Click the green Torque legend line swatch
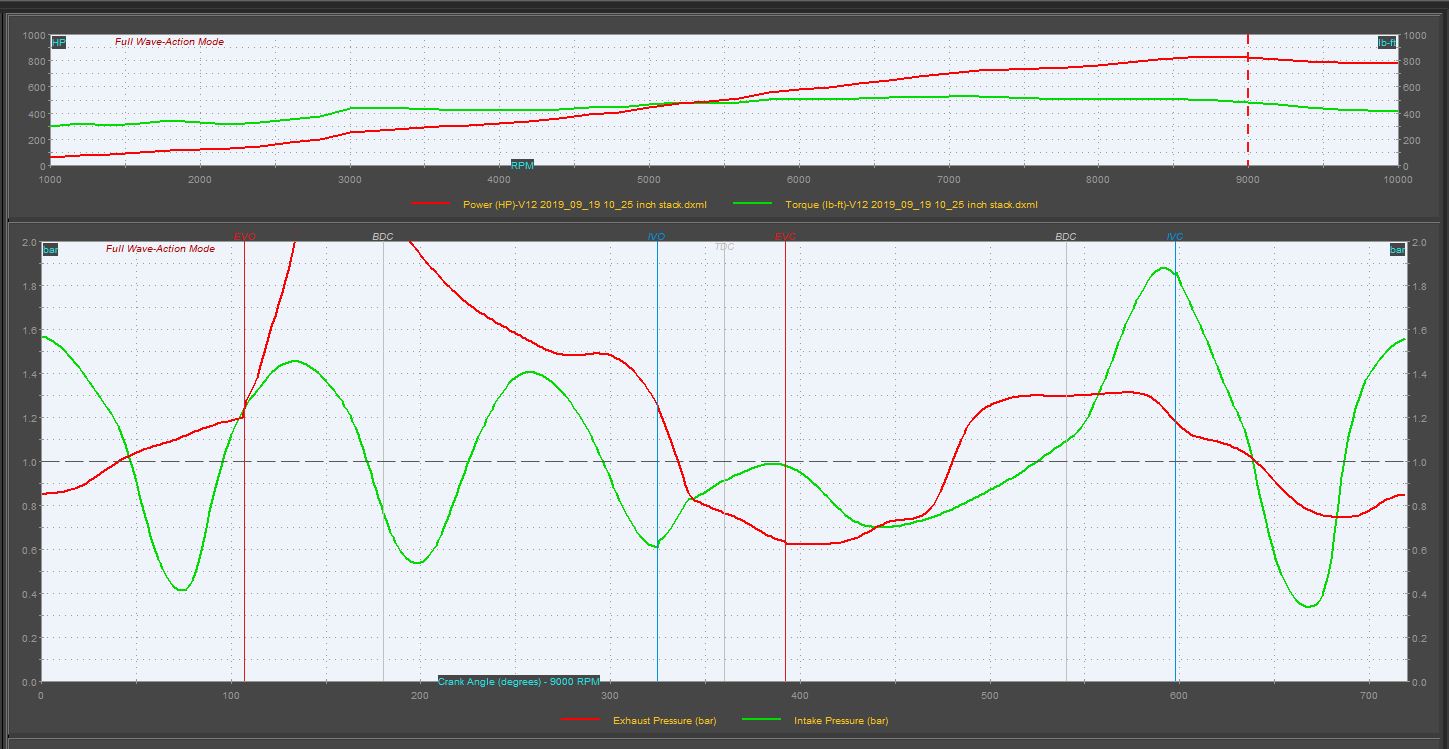 point(752,204)
